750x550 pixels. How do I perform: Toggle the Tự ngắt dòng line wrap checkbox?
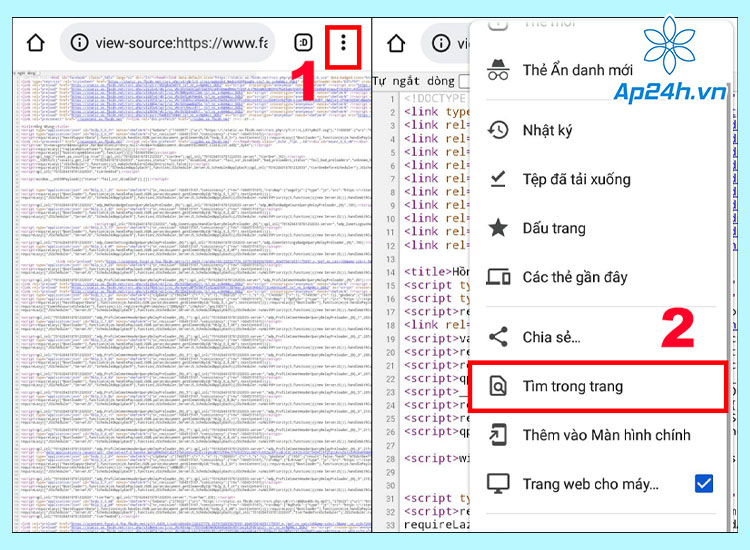[x=463, y=81]
